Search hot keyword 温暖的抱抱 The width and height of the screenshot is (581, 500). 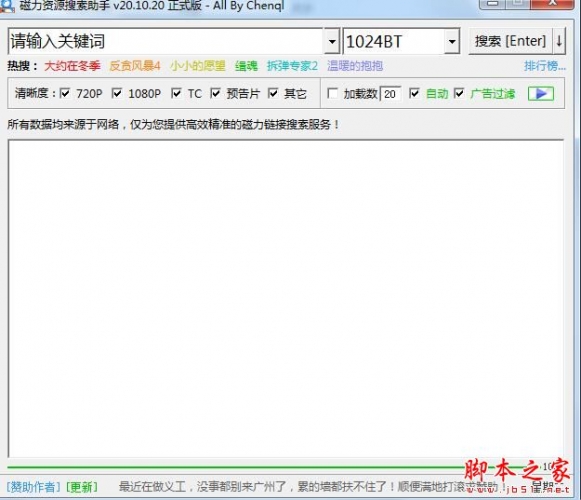pyautogui.click(x=355, y=66)
